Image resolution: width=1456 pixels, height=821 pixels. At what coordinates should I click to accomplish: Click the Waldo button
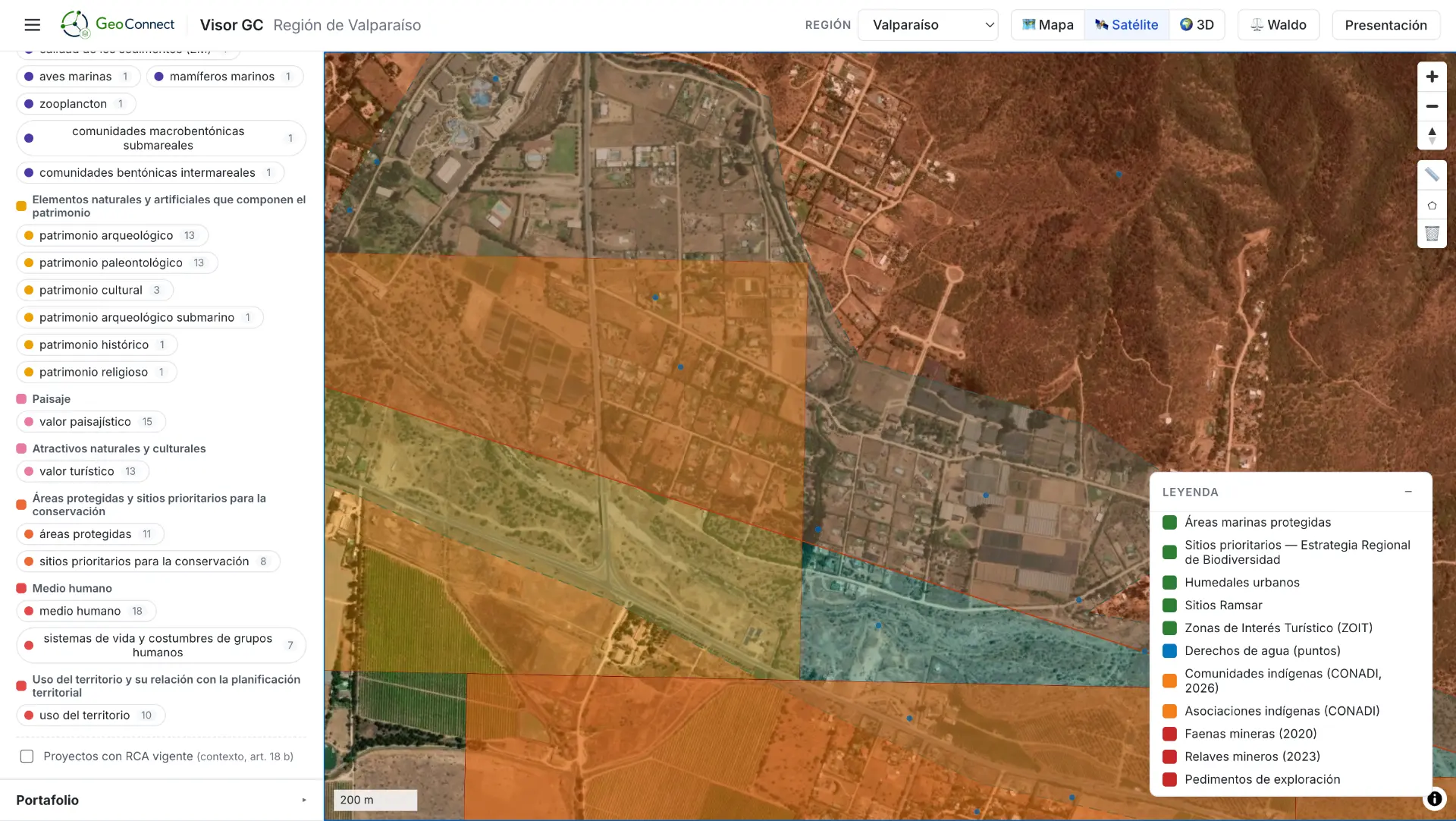point(1279,25)
